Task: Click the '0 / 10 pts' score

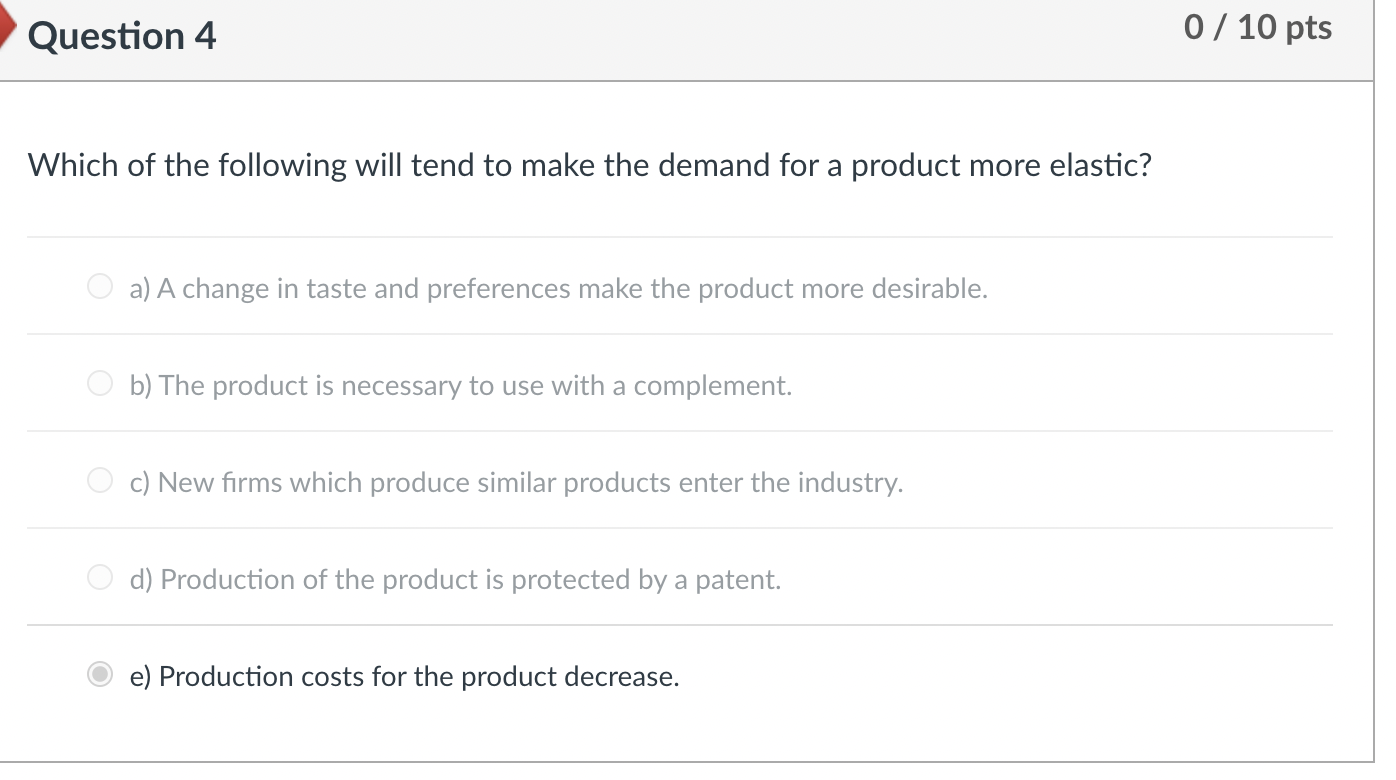Action: point(1257,28)
